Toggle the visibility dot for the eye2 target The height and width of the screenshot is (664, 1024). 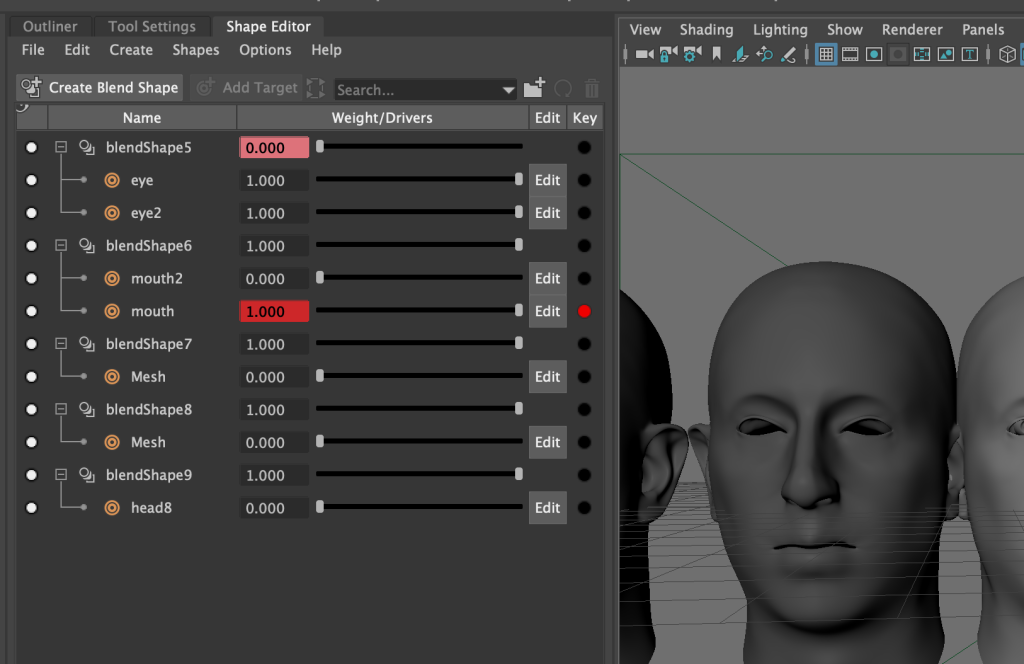[31, 213]
